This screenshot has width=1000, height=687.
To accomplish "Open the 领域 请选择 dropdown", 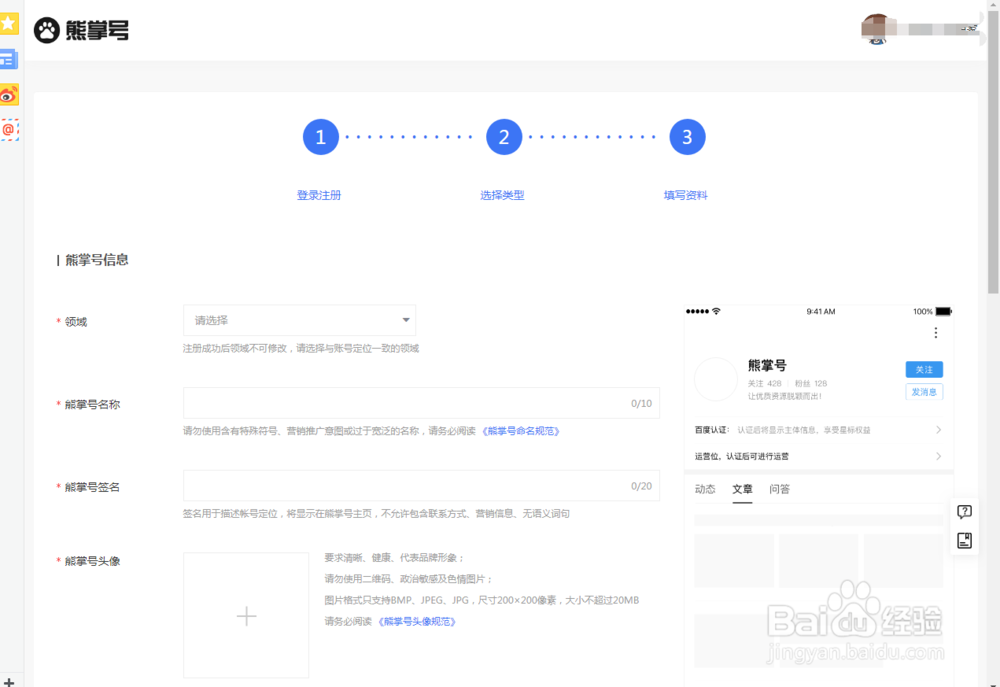I will [x=299, y=320].
